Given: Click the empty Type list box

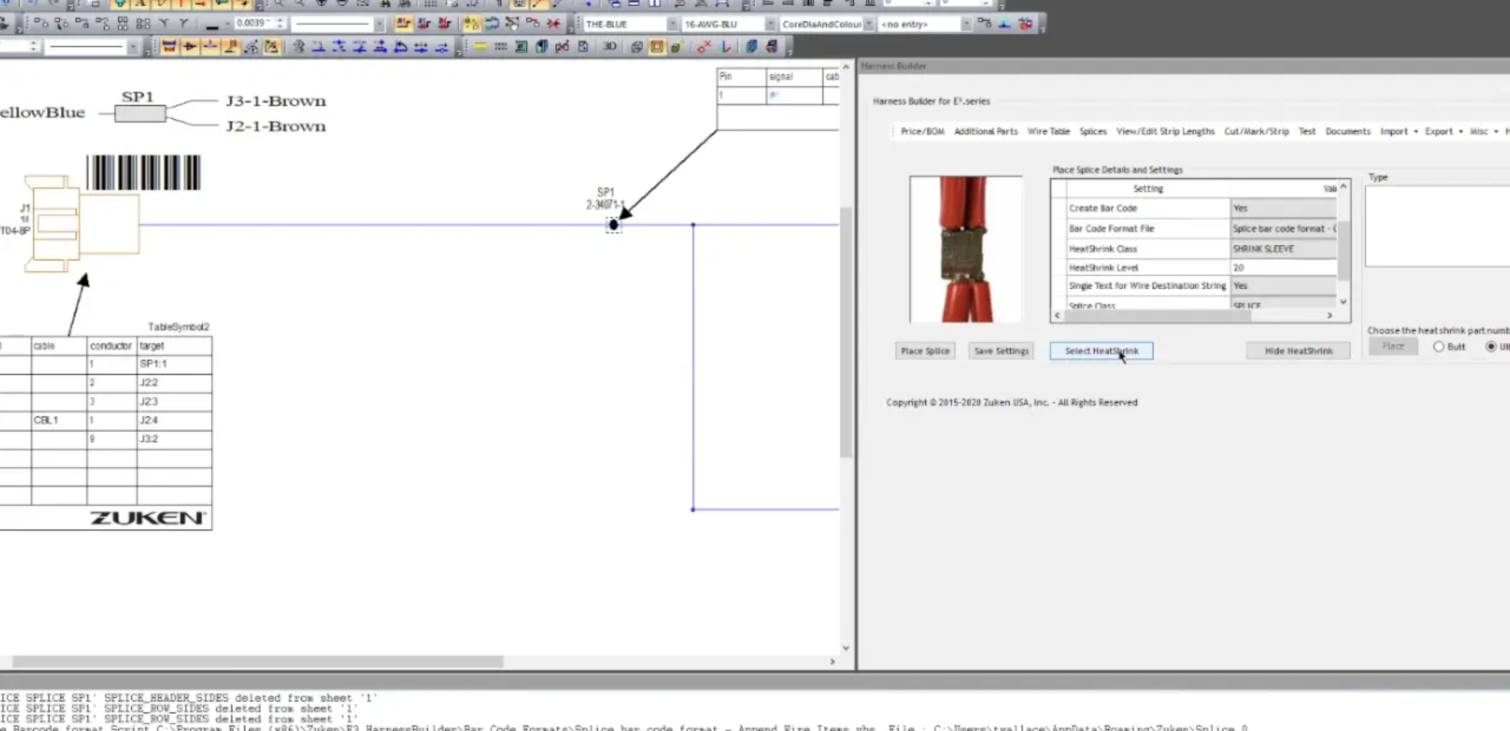Looking at the screenshot, I should click(x=1437, y=226).
